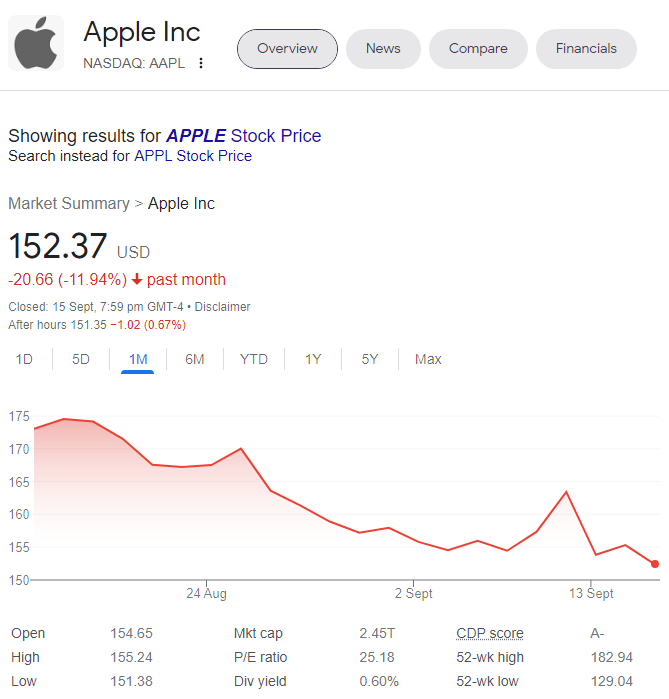This screenshot has height=699, width=669.
Task: Open the Disclaimer link
Action: coord(222,307)
